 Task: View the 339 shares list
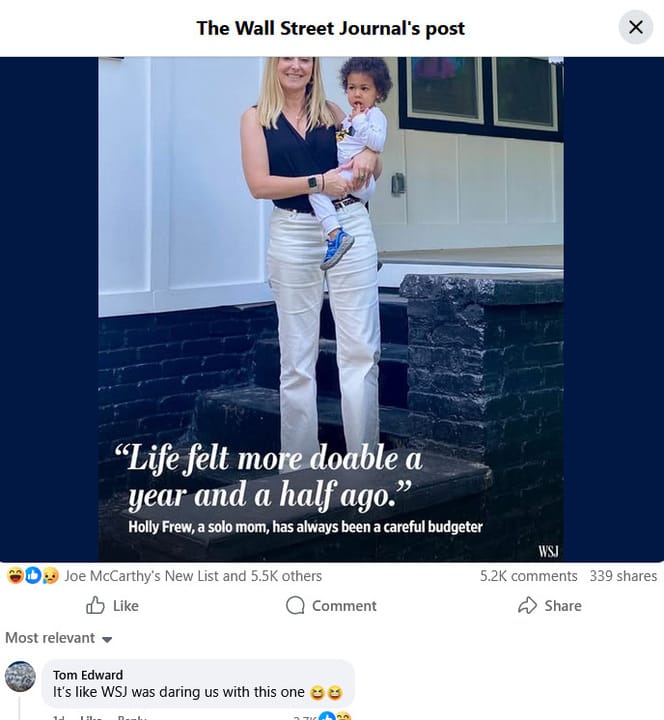tap(623, 576)
